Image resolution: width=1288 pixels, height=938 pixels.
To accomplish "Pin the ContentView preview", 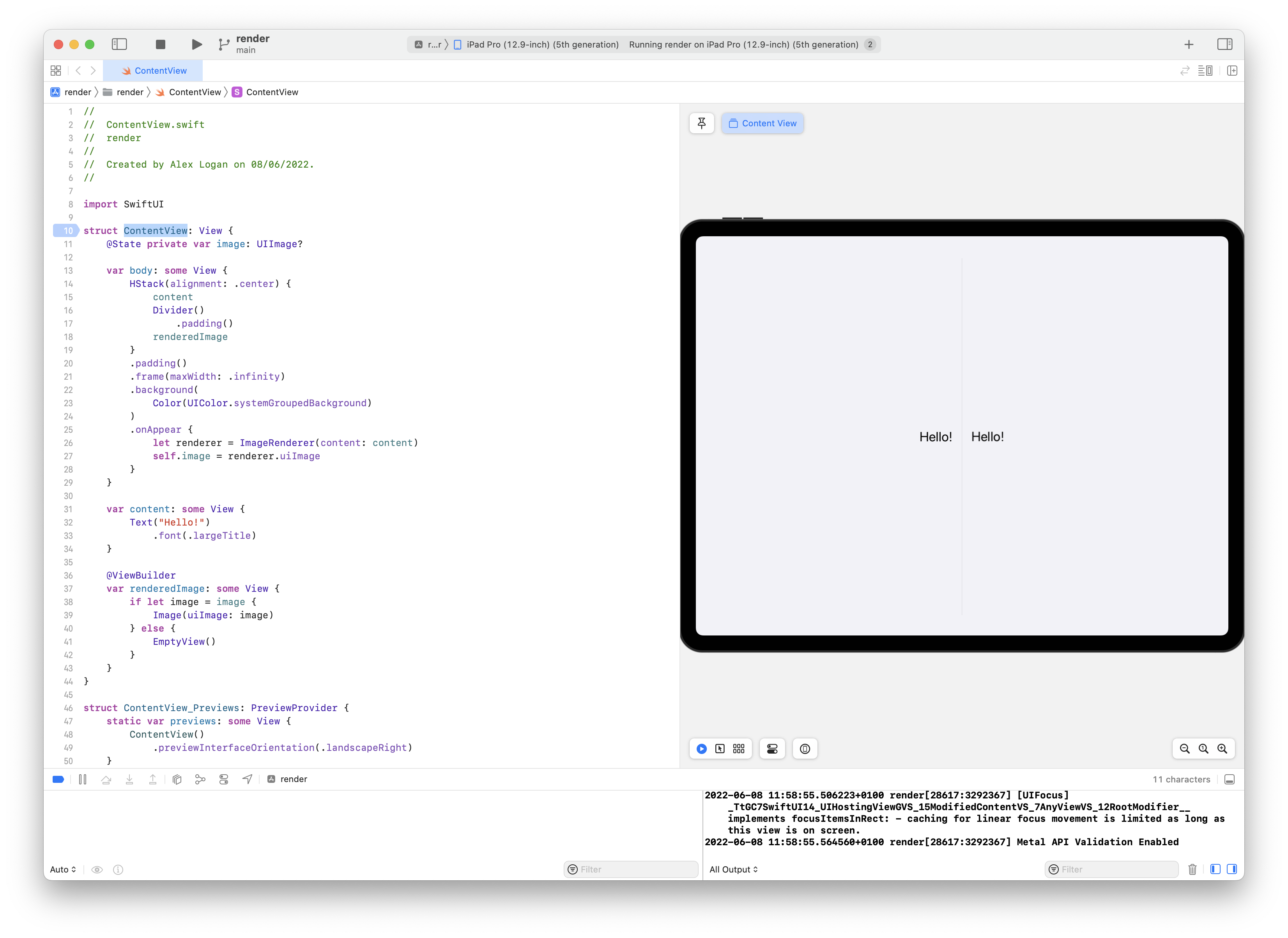I will [702, 123].
